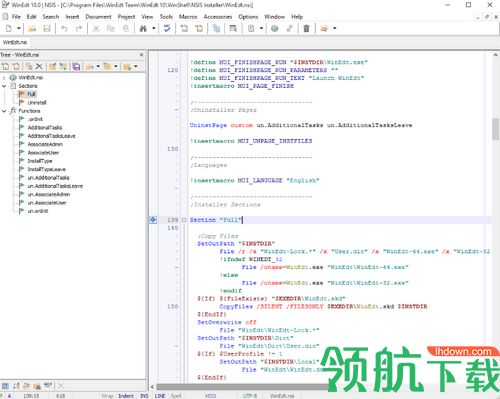
Task: Click the Cut scissors icon
Action: pos(96,29)
